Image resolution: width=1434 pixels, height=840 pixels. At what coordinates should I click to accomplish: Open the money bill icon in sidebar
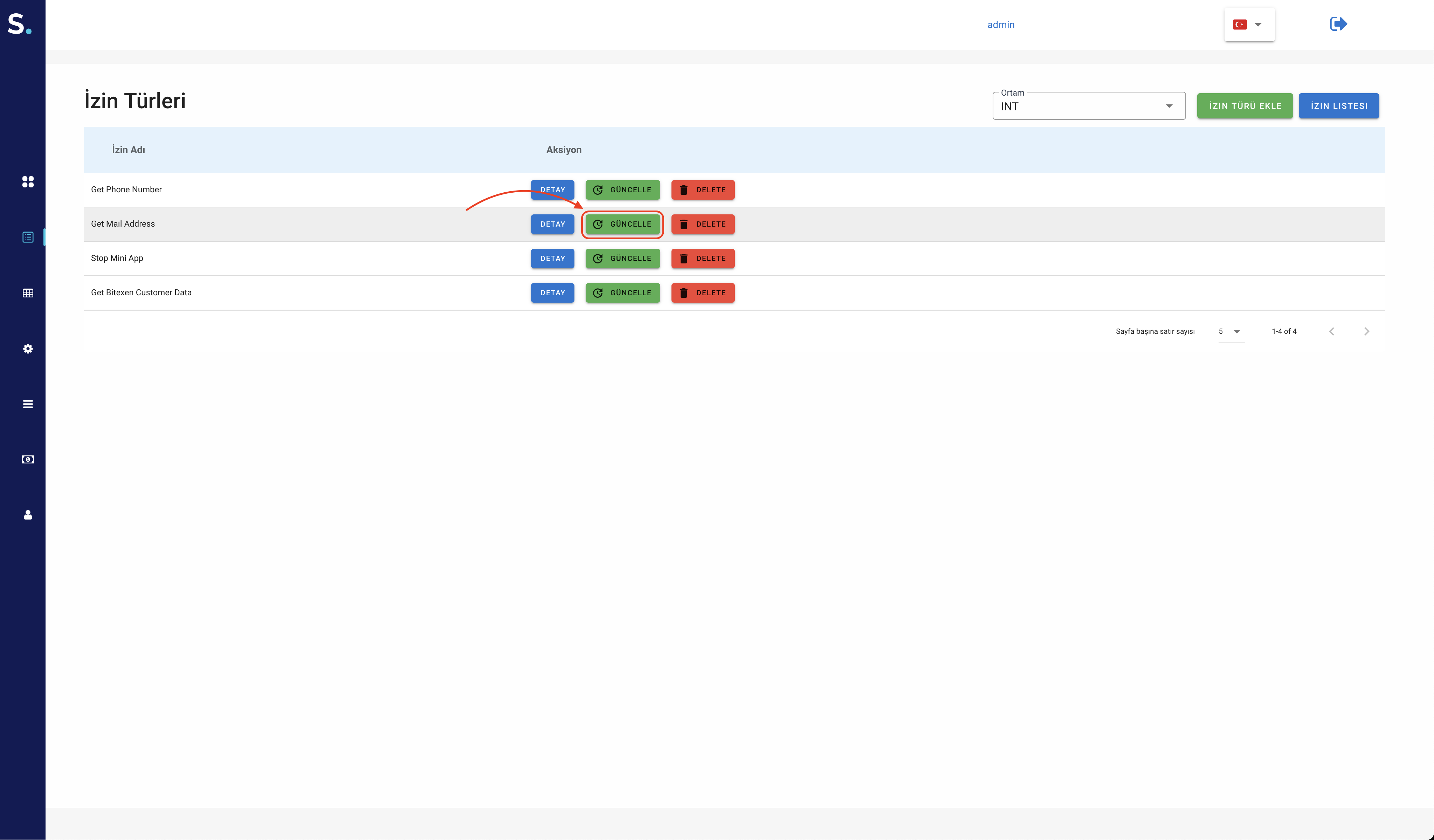point(27,459)
